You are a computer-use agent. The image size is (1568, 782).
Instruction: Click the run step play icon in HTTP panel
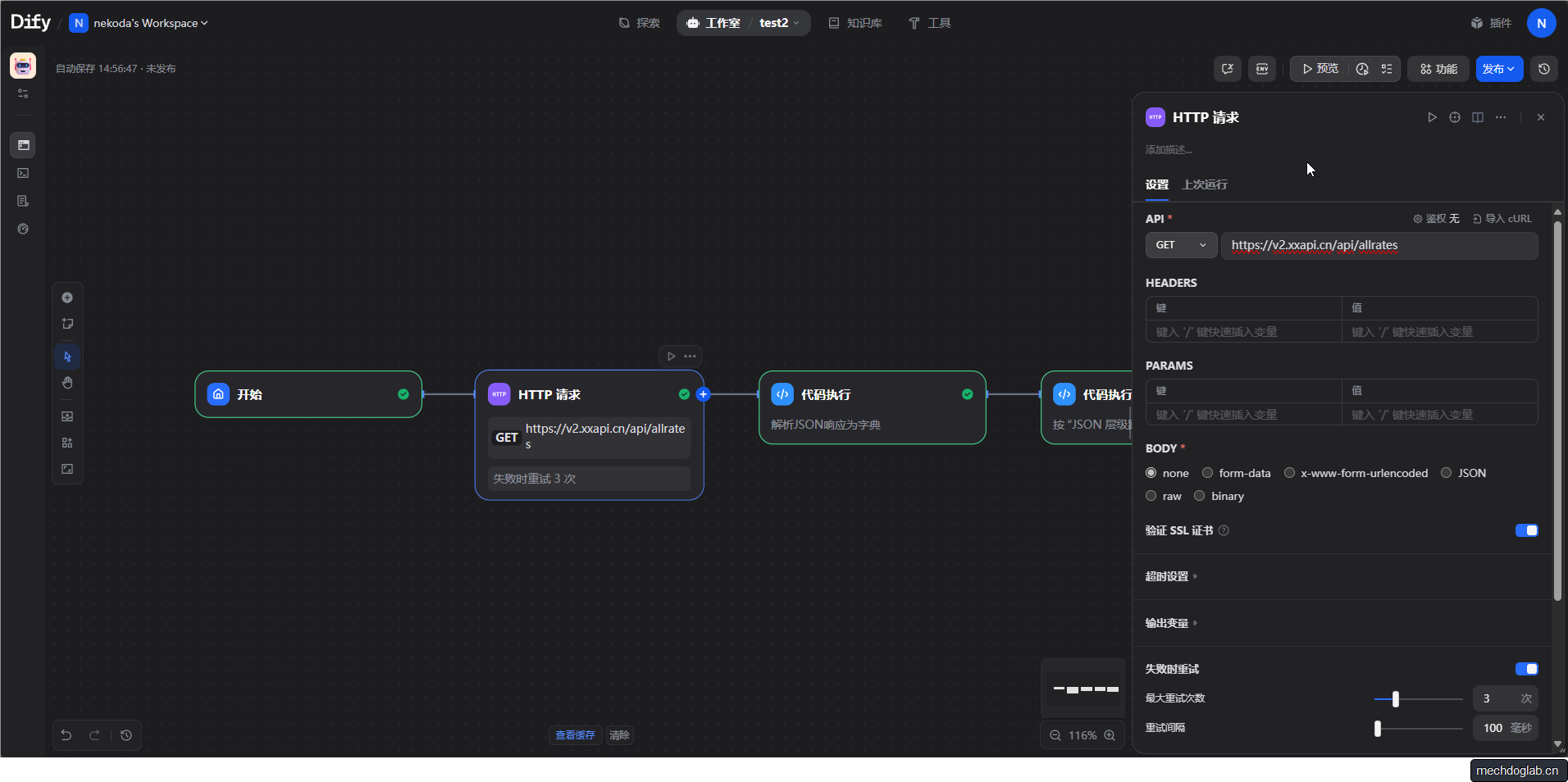coord(1432,117)
